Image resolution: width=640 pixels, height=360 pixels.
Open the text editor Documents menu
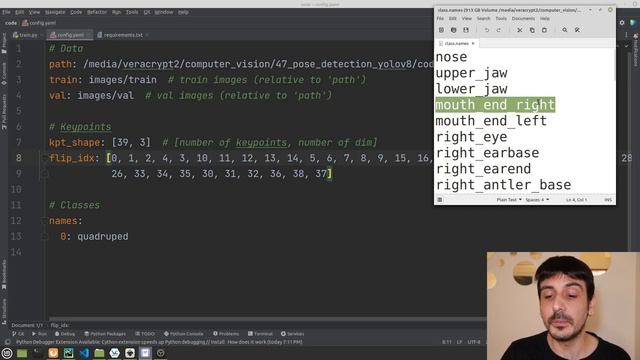pos(523,19)
